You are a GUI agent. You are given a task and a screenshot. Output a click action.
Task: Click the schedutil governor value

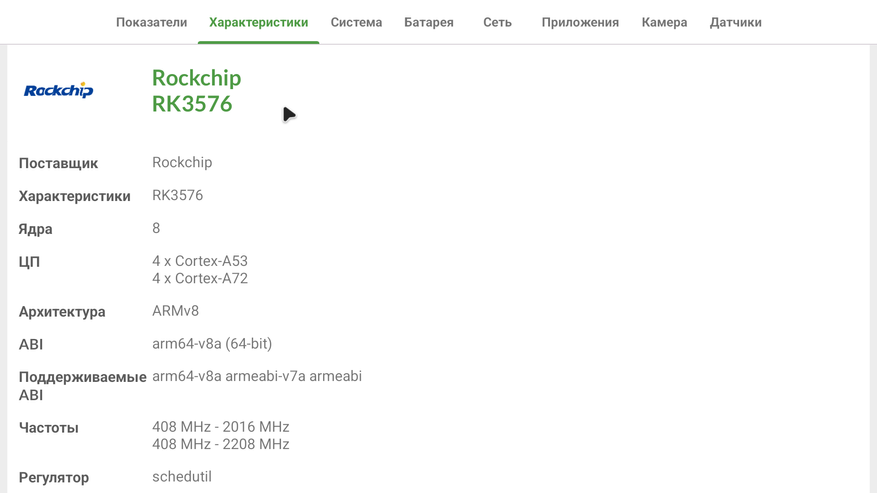pos(181,477)
